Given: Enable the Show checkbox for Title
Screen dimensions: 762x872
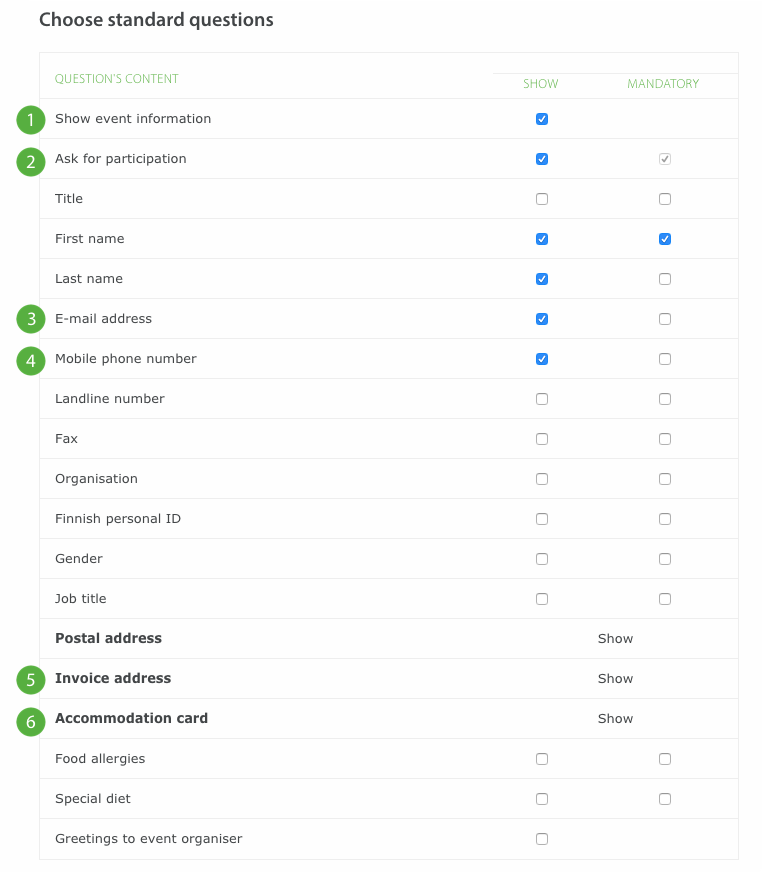Looking at the screenshot, I should coord(541,198).
